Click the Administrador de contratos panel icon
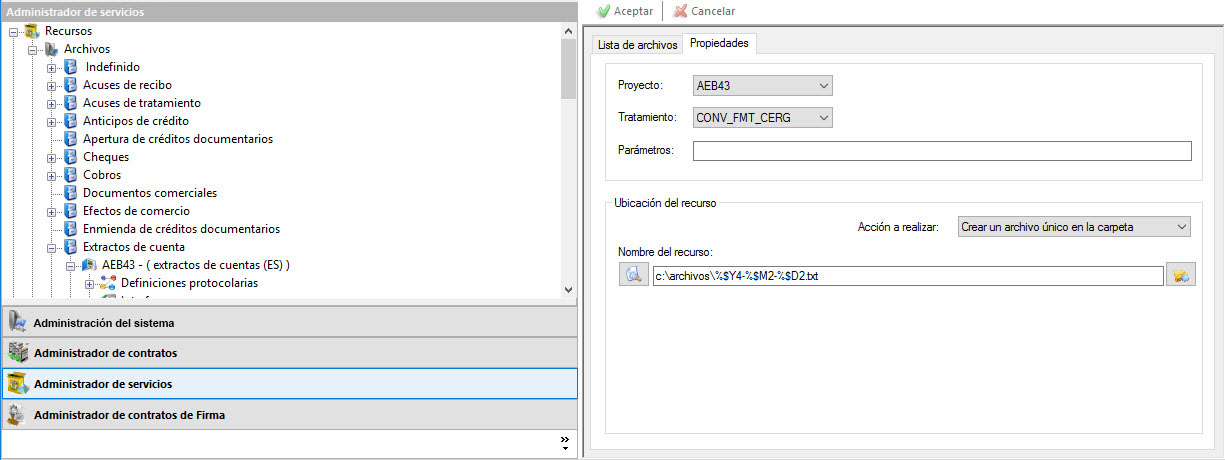The image size is (1225, 460). click(x=18, y=353)
